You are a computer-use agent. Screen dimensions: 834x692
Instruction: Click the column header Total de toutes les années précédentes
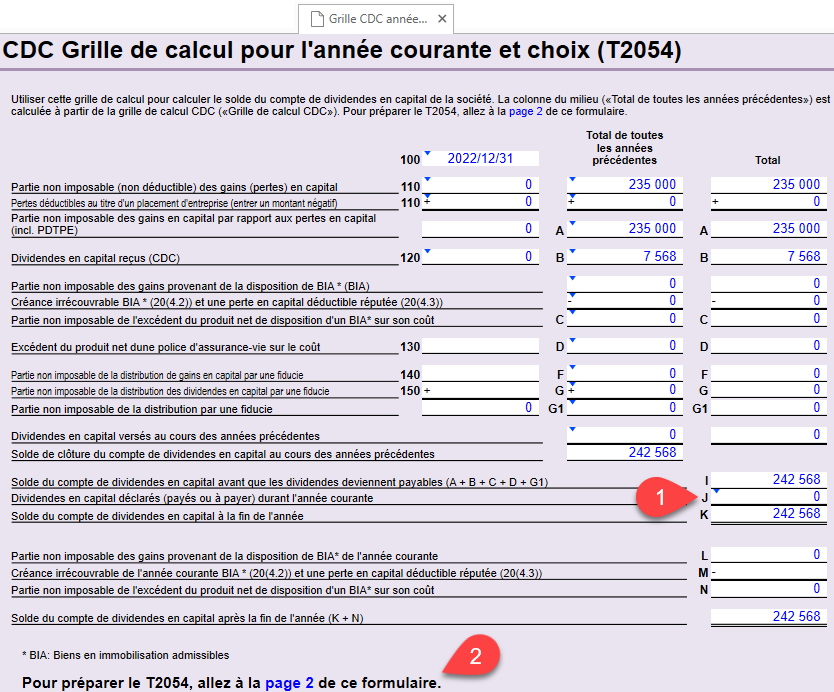coord(625,148)
